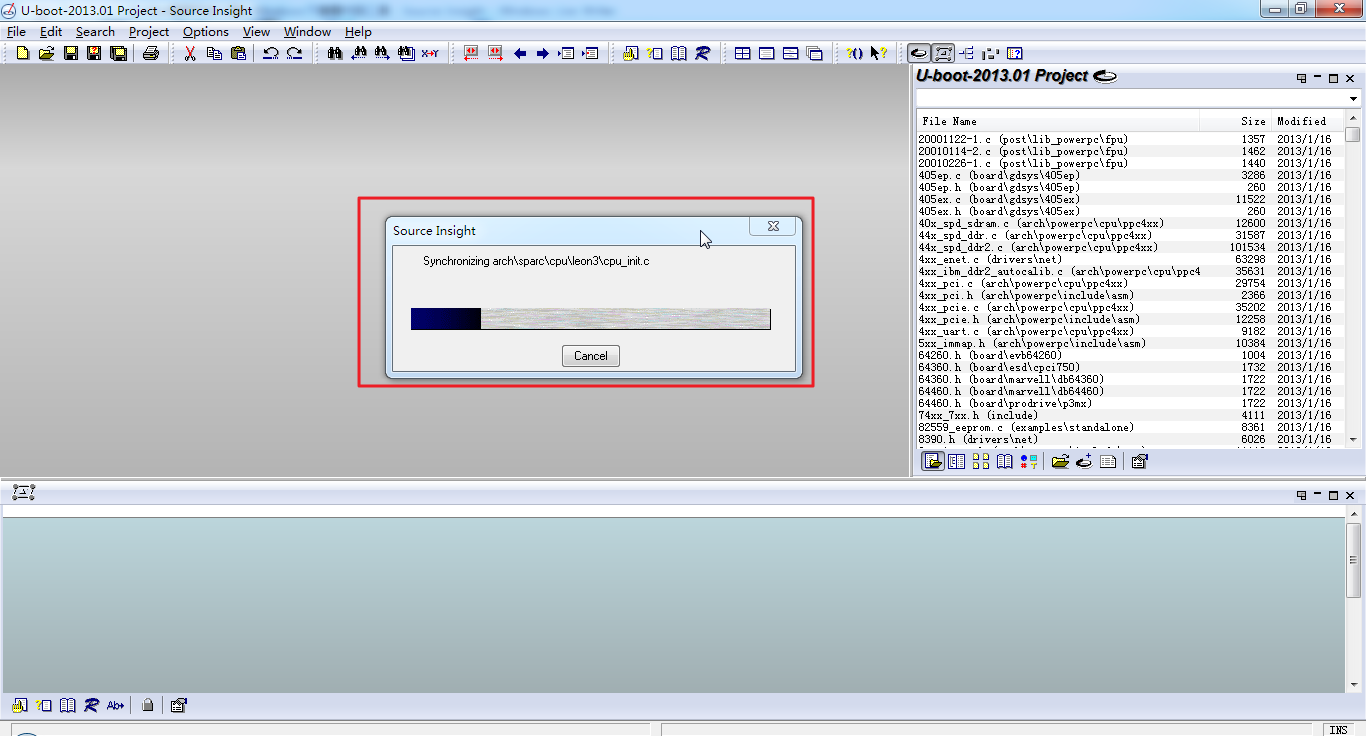
Task: Click the project list scroll down arrow
Action: [1353, 439]
